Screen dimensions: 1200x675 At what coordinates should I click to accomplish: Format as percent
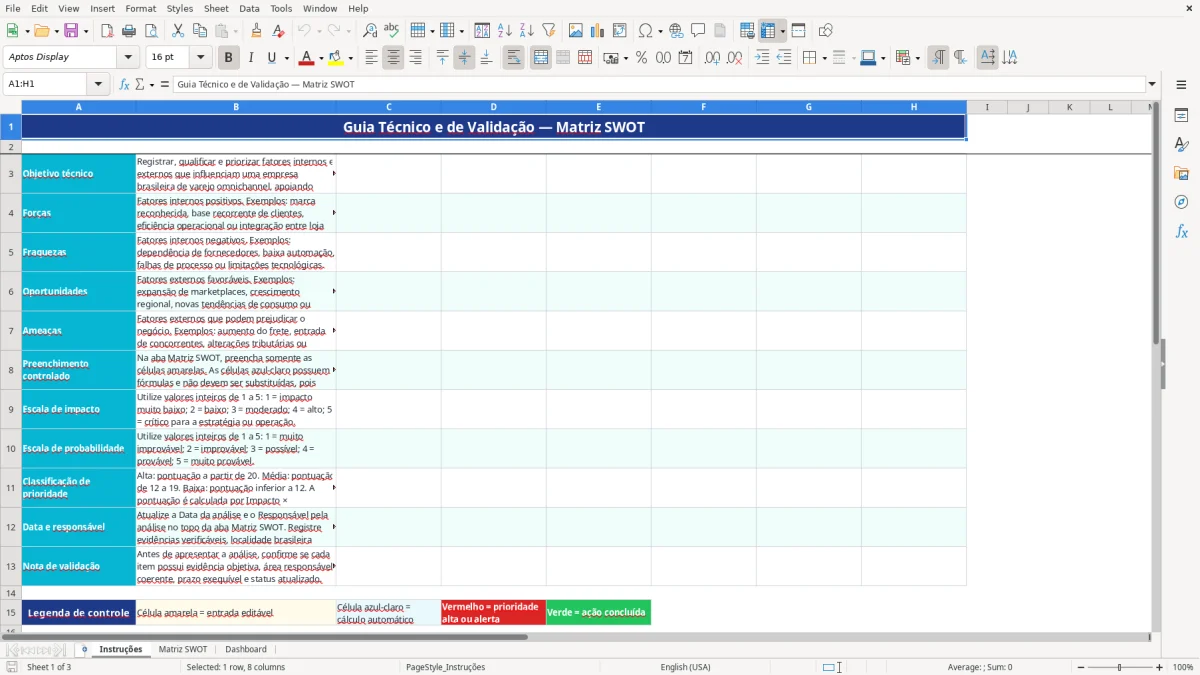[641, 57]
